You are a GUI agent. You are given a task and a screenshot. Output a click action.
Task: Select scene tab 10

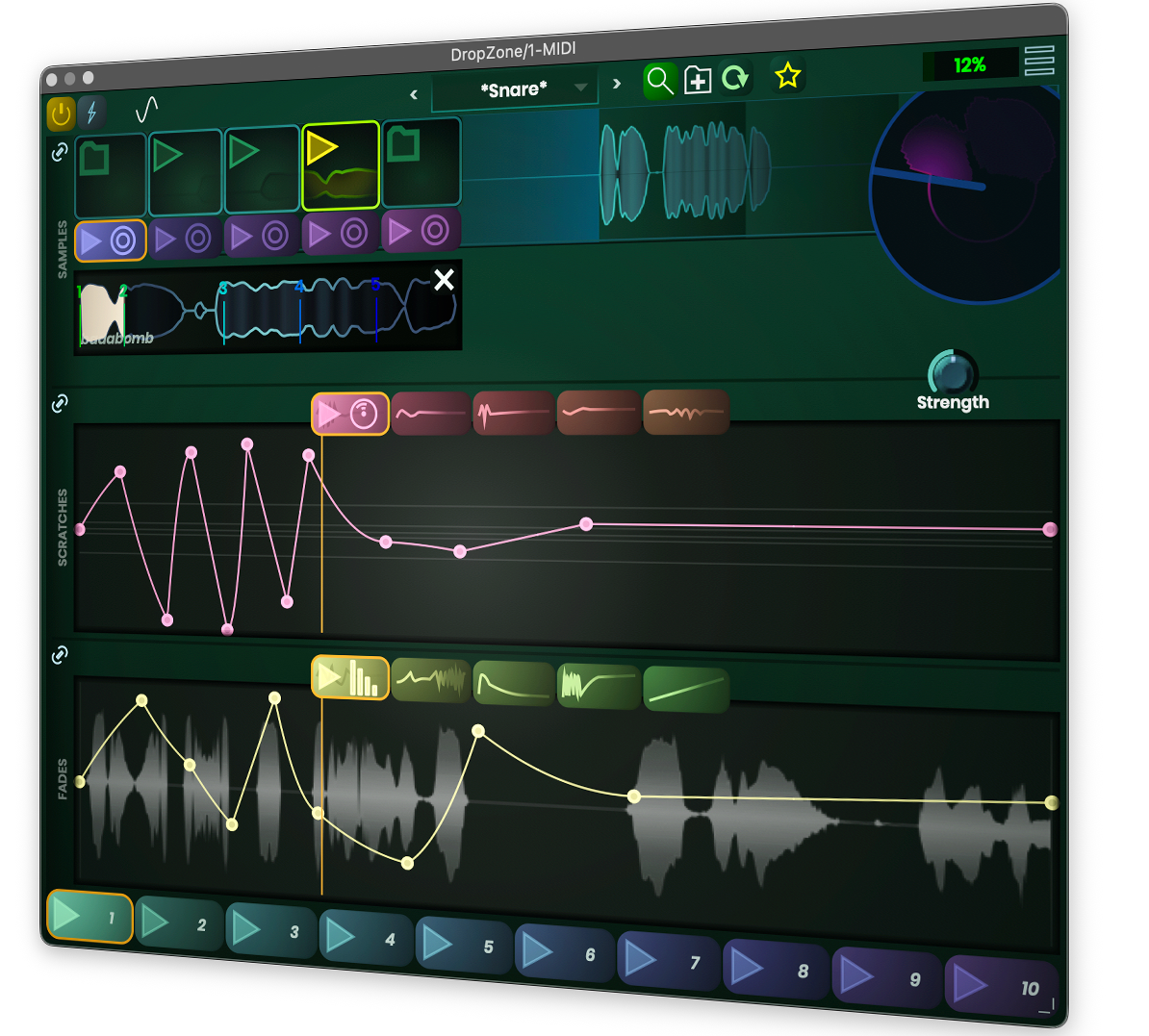[1001, 986]
